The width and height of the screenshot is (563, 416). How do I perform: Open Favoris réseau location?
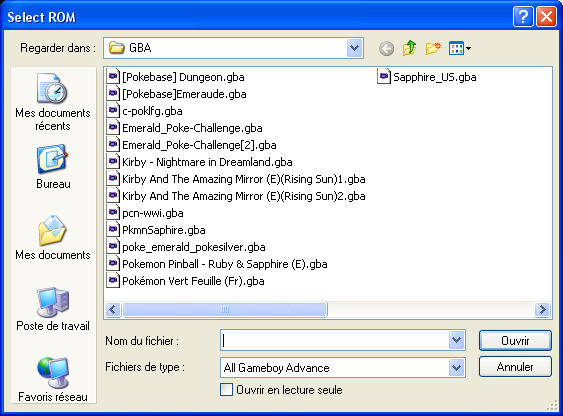(53, 380)
